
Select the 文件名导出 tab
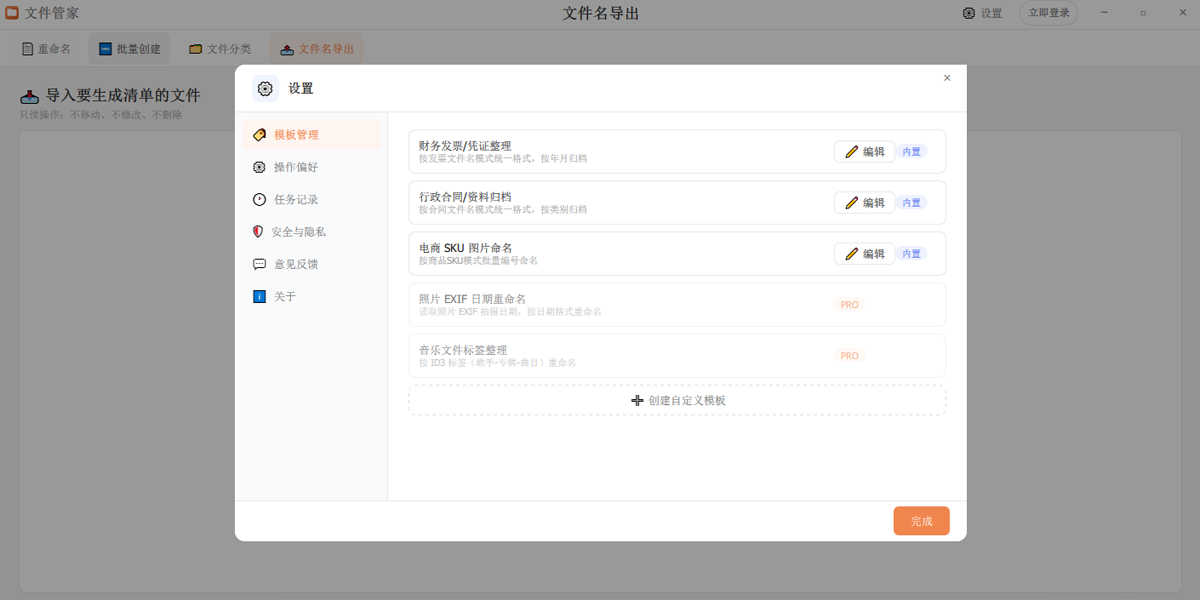(316, 49)
